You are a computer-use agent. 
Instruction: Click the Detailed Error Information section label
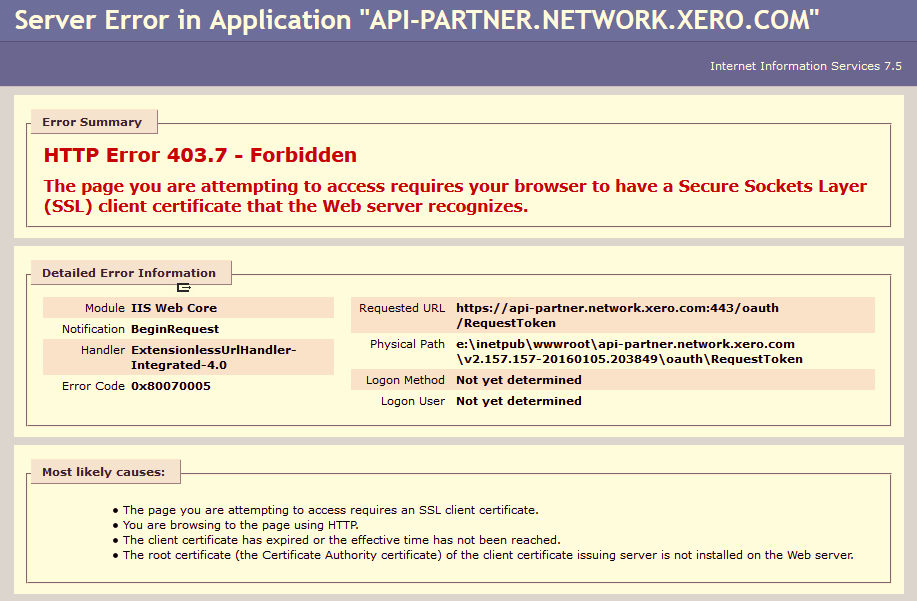coord(129,273)
